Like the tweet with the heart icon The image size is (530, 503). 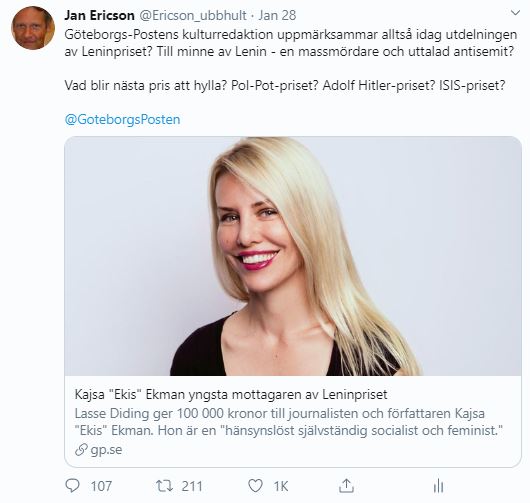[x=255, y=486]
